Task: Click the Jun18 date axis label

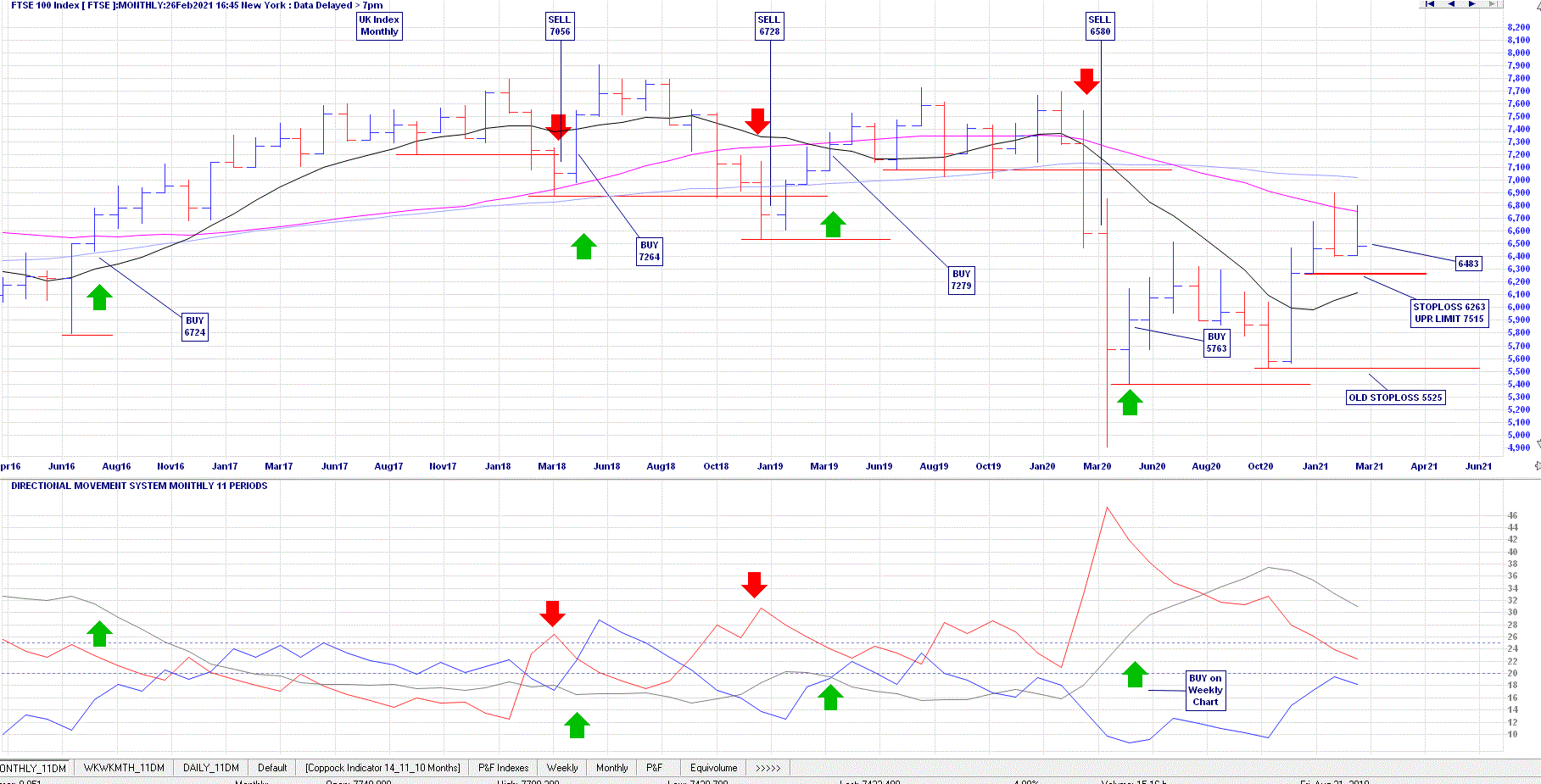Action: pos(606,466)
